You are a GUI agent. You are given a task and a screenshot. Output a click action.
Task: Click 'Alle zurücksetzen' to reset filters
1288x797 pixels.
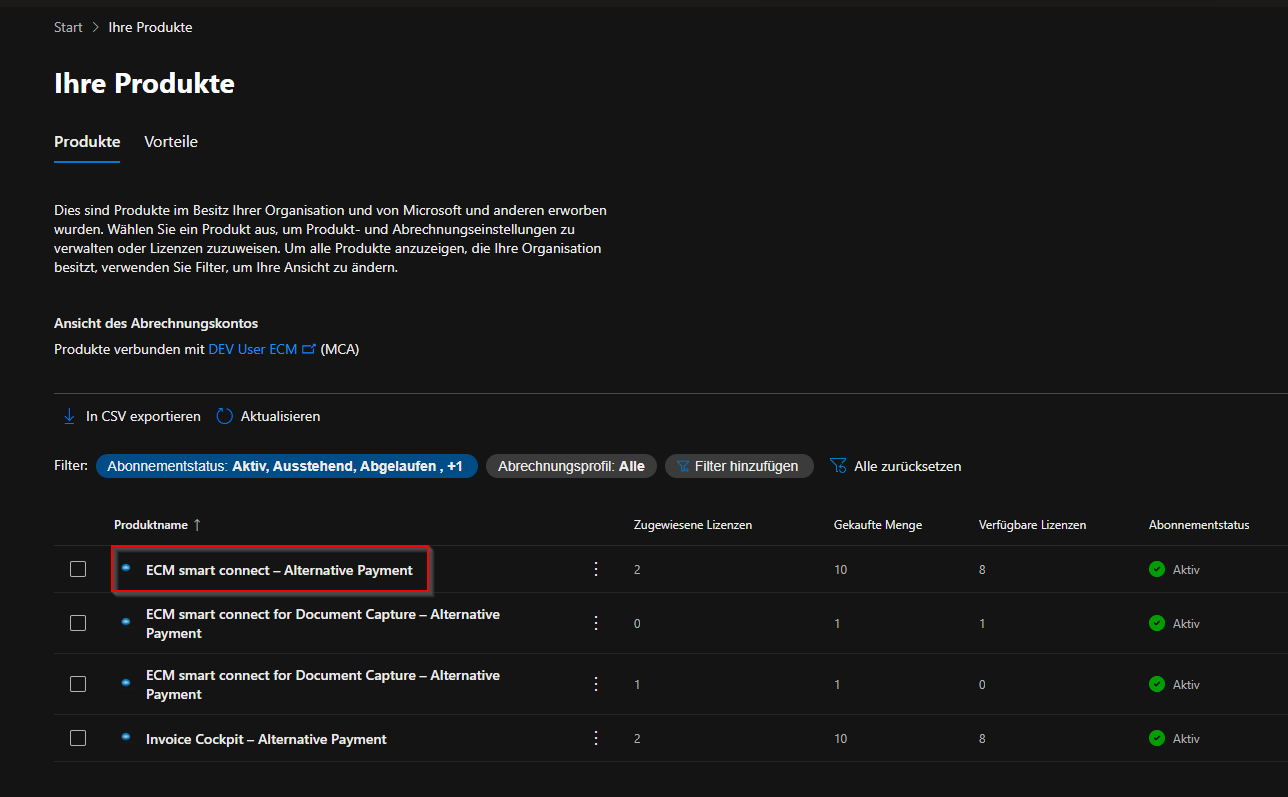coord(896,466)
